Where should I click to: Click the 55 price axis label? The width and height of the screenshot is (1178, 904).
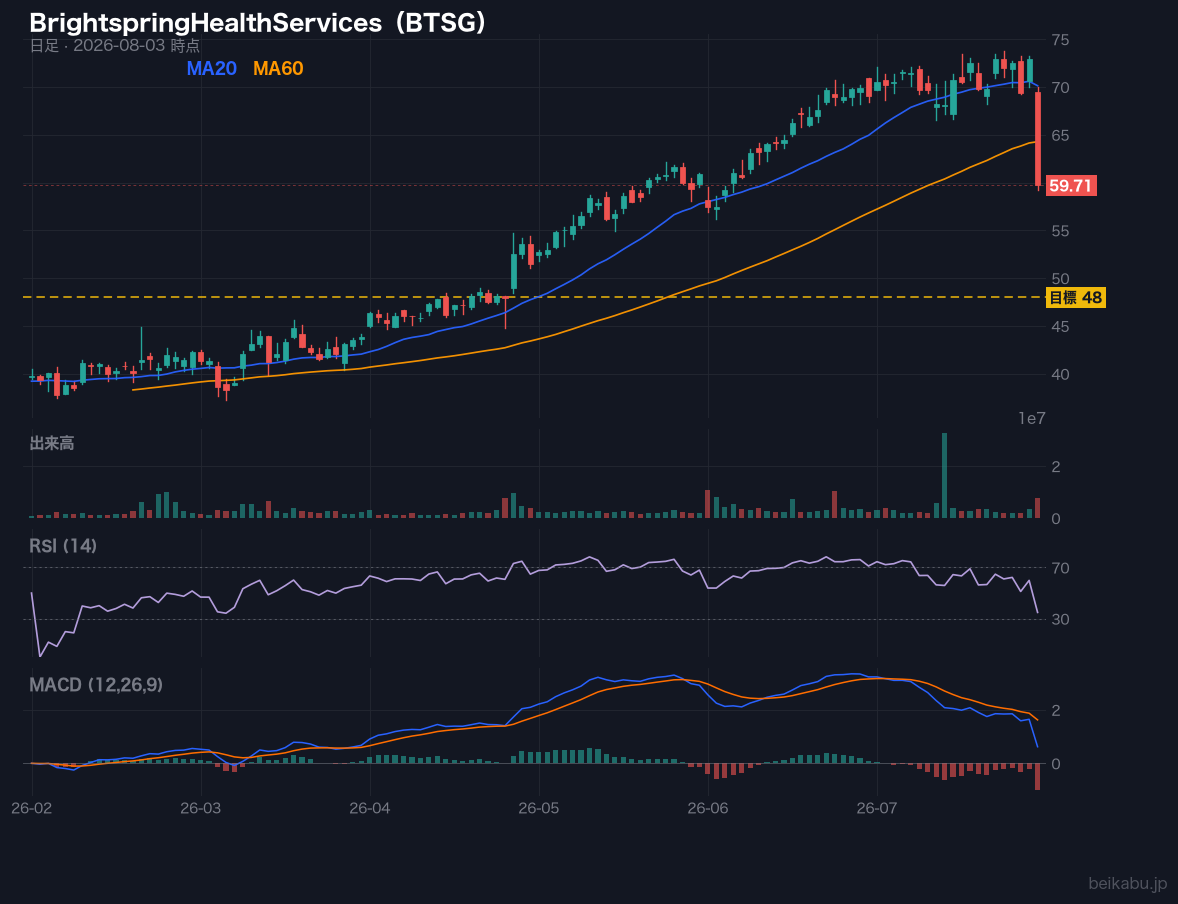click(x=1060, y=231)
